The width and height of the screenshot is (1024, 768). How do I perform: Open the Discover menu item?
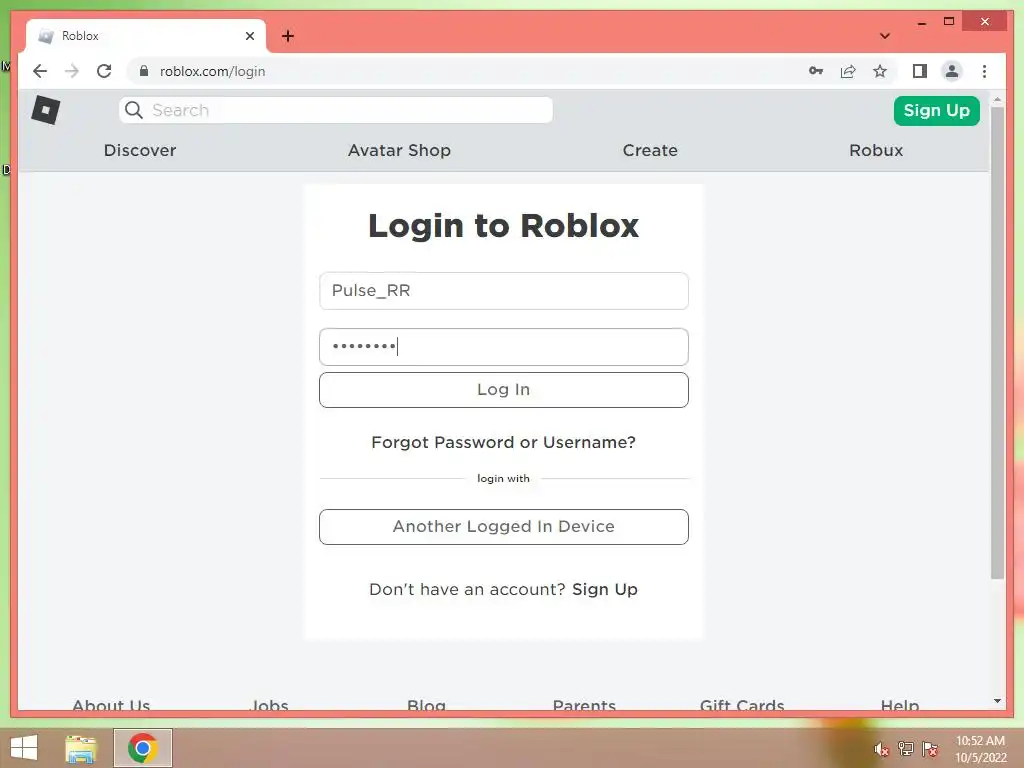(140, 150)
